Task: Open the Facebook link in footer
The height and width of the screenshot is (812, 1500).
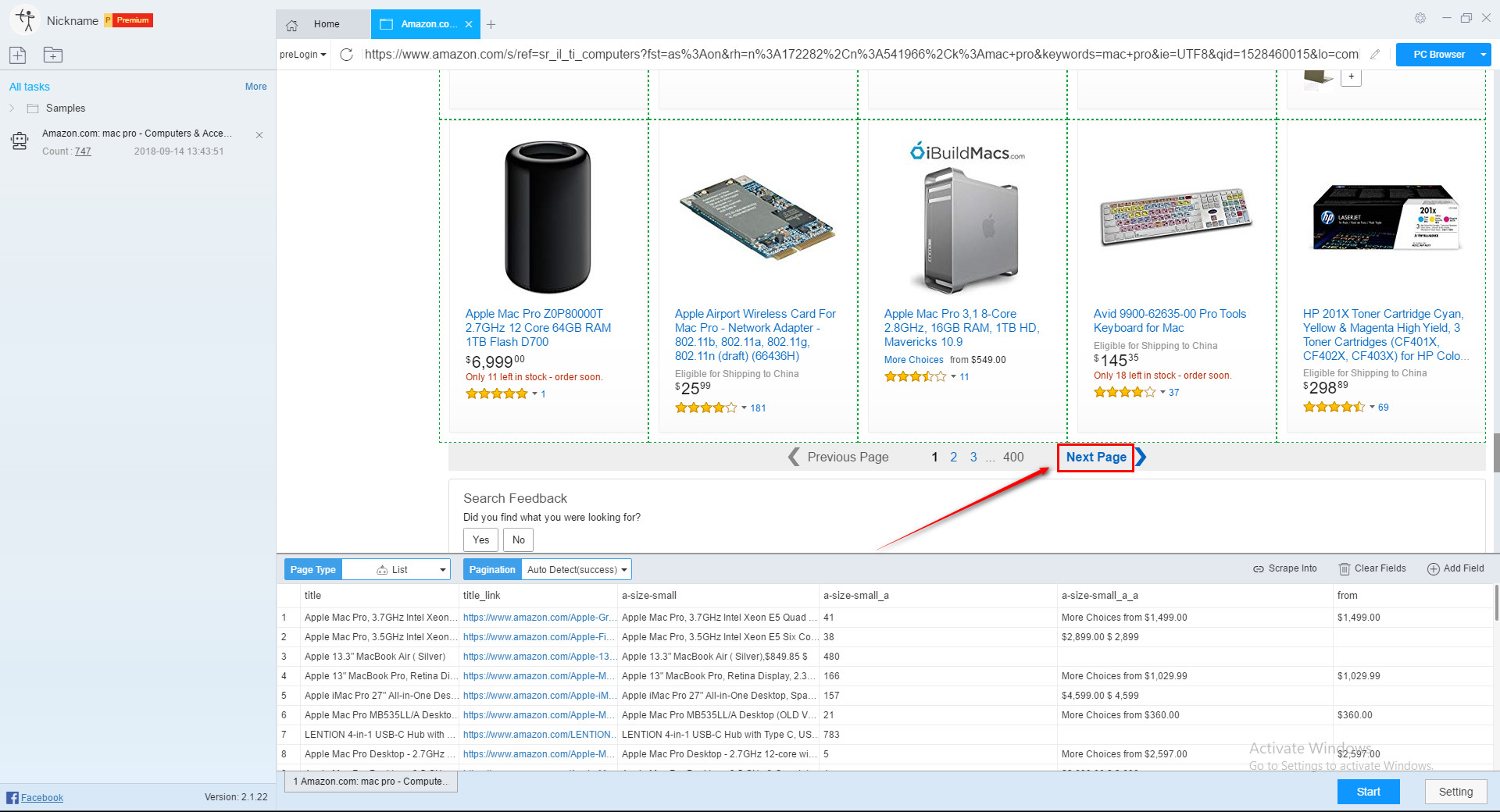Action: [x=42, y=797]
